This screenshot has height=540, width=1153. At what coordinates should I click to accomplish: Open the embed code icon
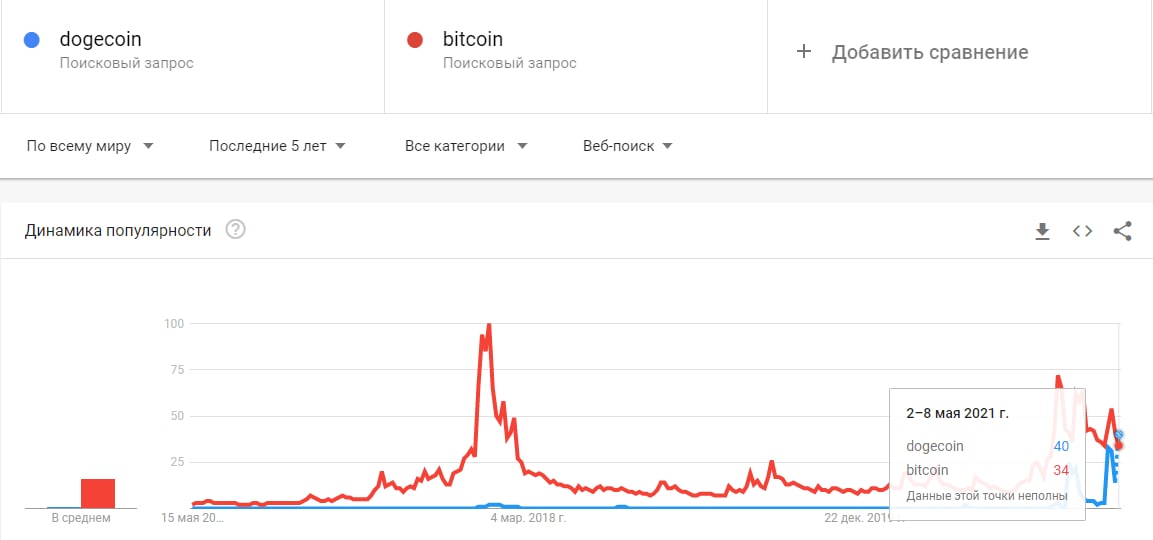tap(1082, 231)
